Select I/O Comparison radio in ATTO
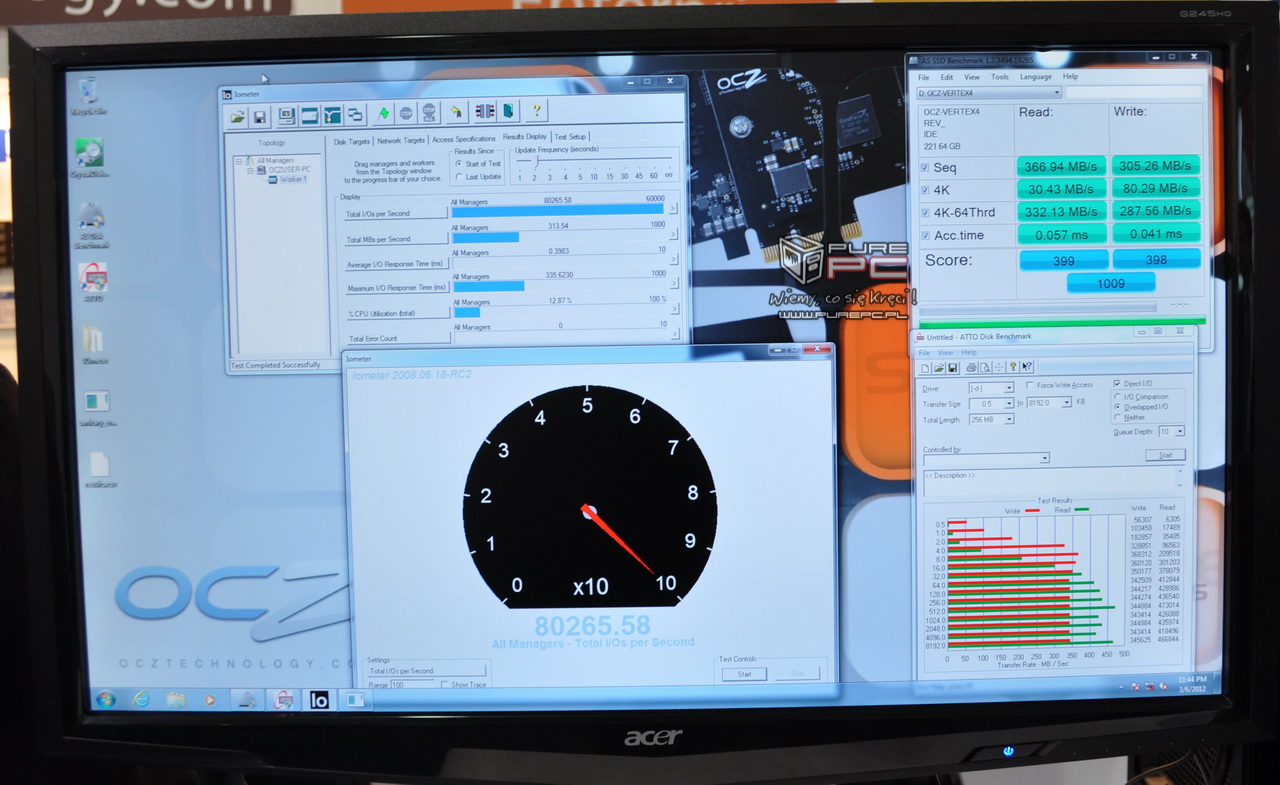The height and width of the screenshot is (785, 1280). (1117, 396)
